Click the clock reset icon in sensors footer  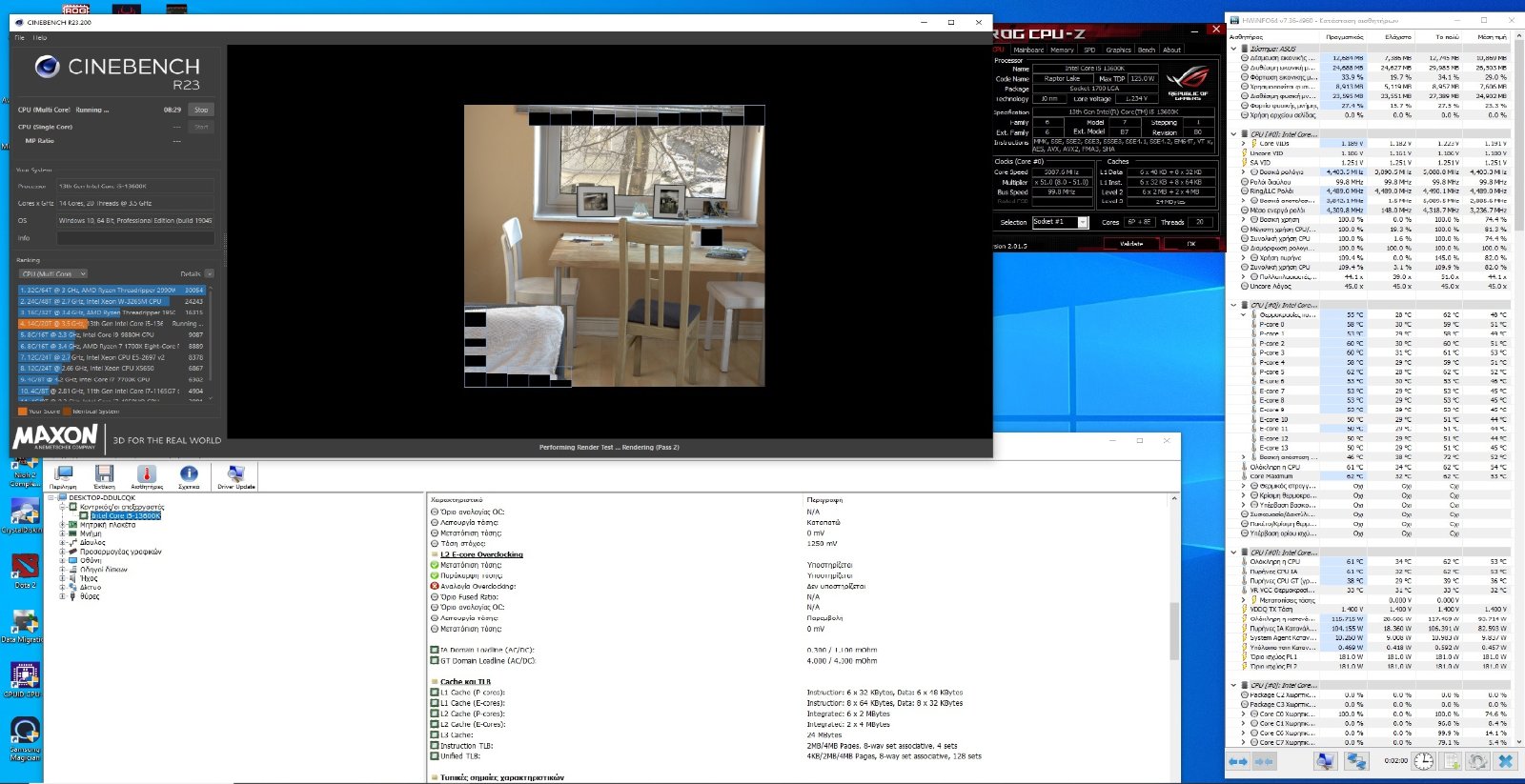[1423, 761]
